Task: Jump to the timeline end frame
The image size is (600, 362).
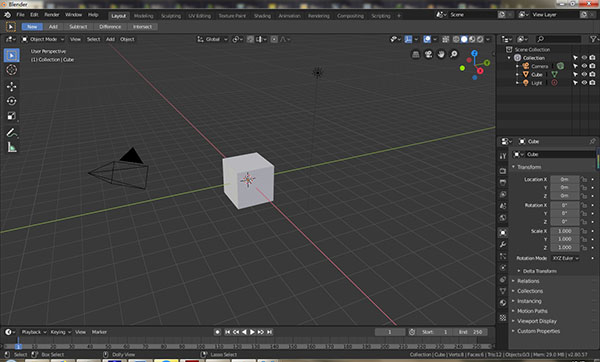Action: (269, 332)
